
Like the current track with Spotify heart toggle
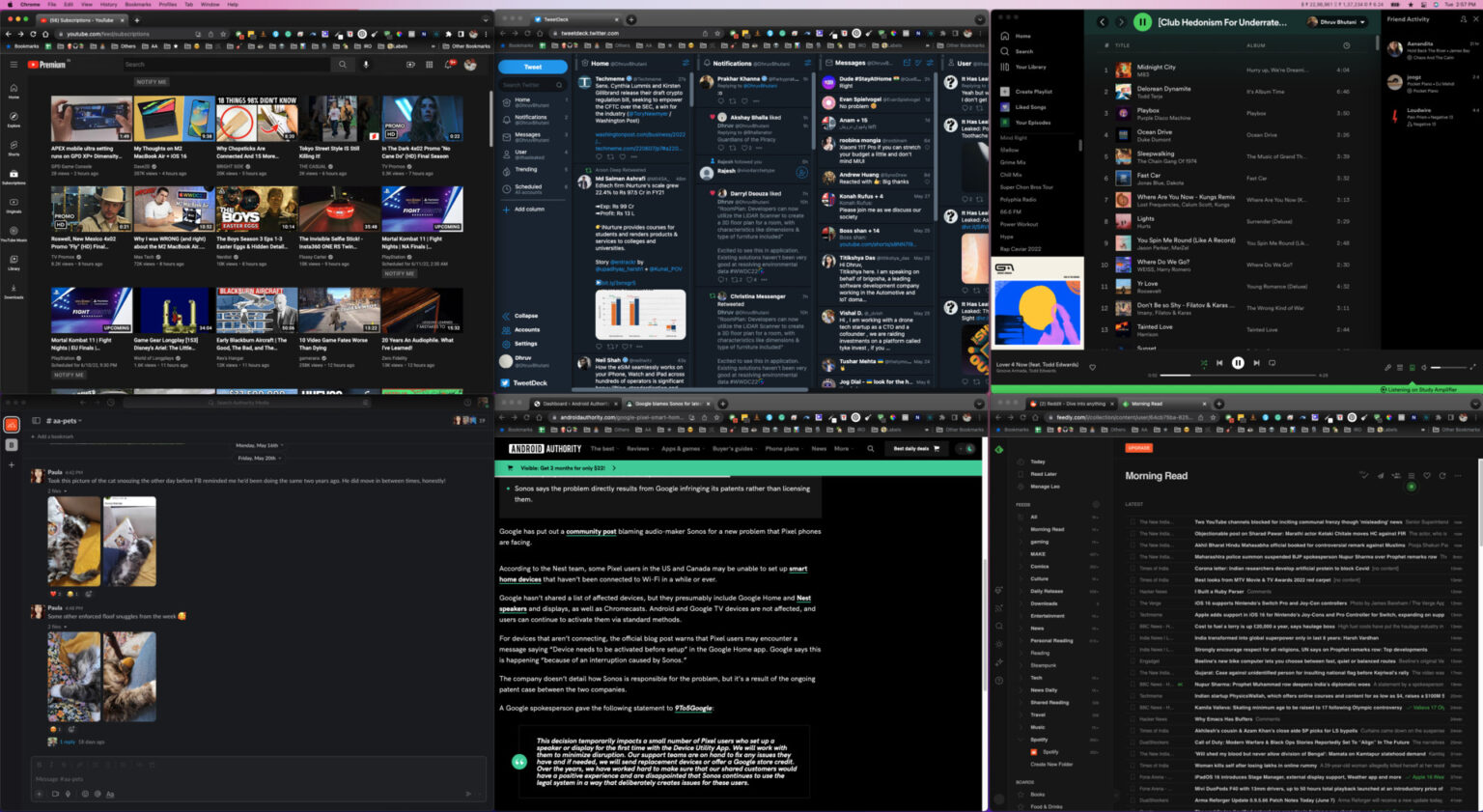coord(1092,367)
